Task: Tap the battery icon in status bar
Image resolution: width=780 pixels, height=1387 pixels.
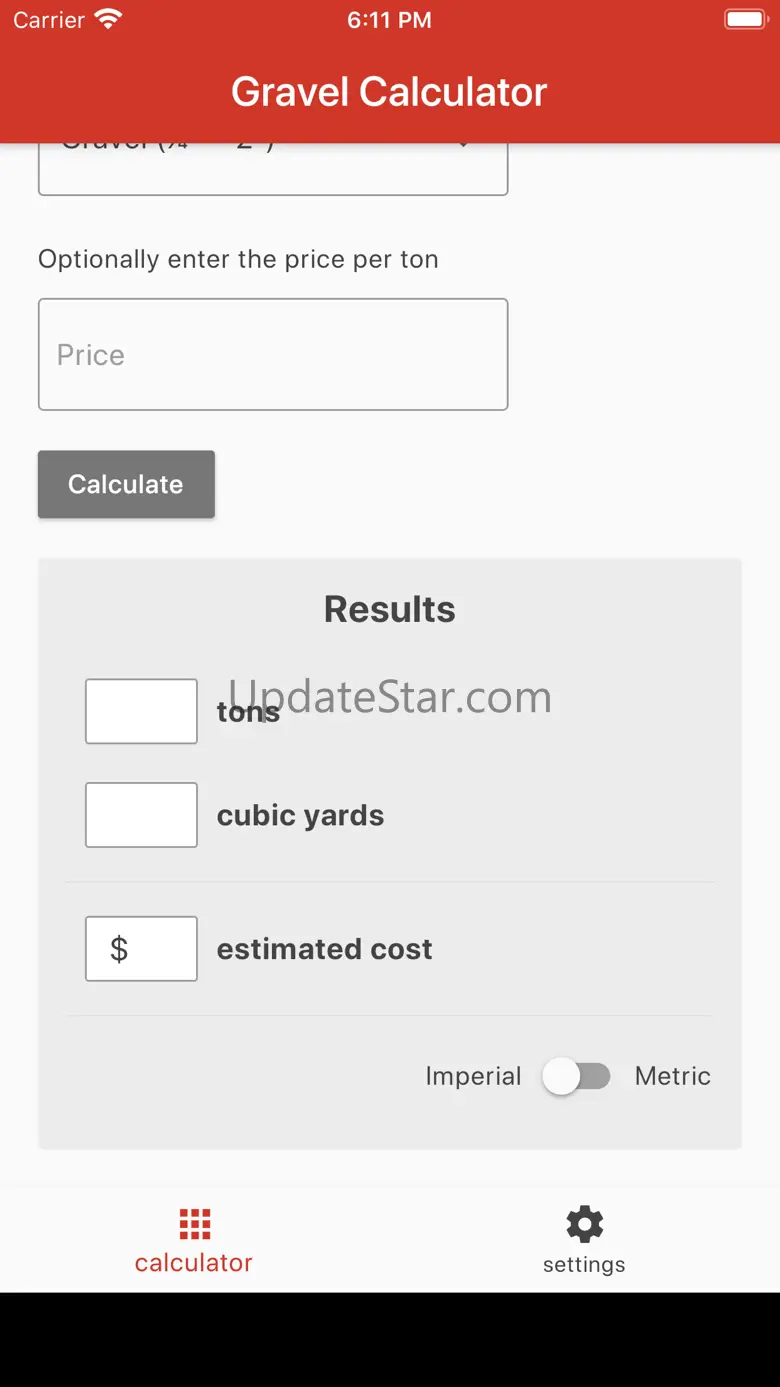Action: pyautogui.click(x=745, y=19)
